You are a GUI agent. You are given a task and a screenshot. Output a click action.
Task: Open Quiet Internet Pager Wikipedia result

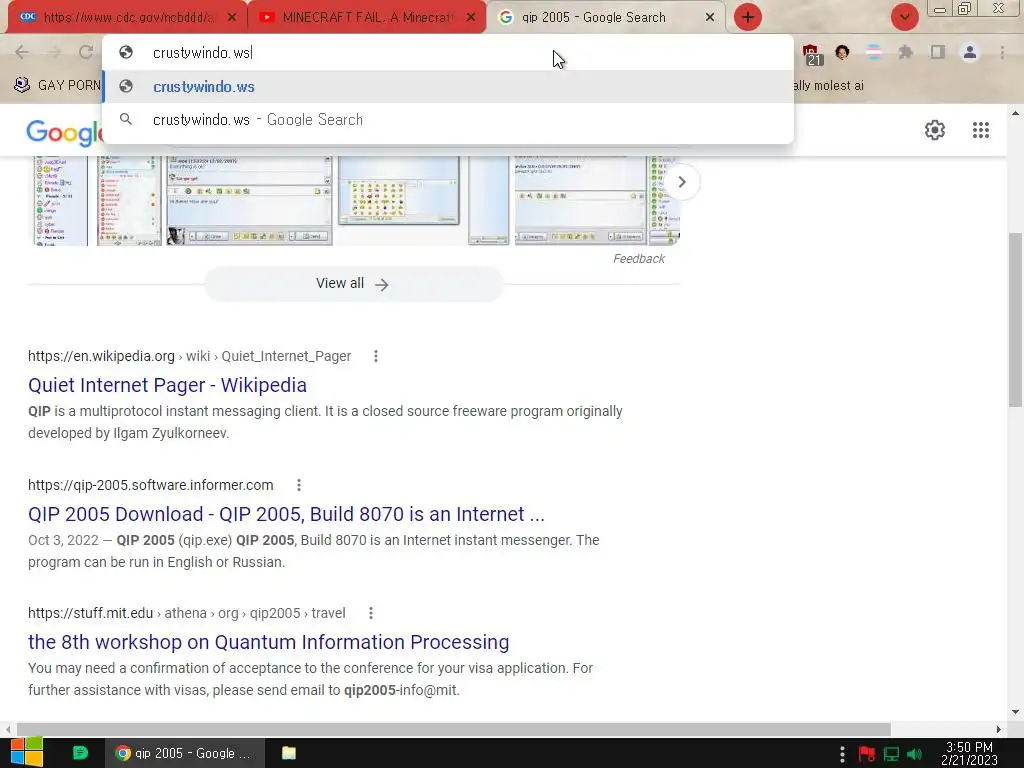coord(167,385)
